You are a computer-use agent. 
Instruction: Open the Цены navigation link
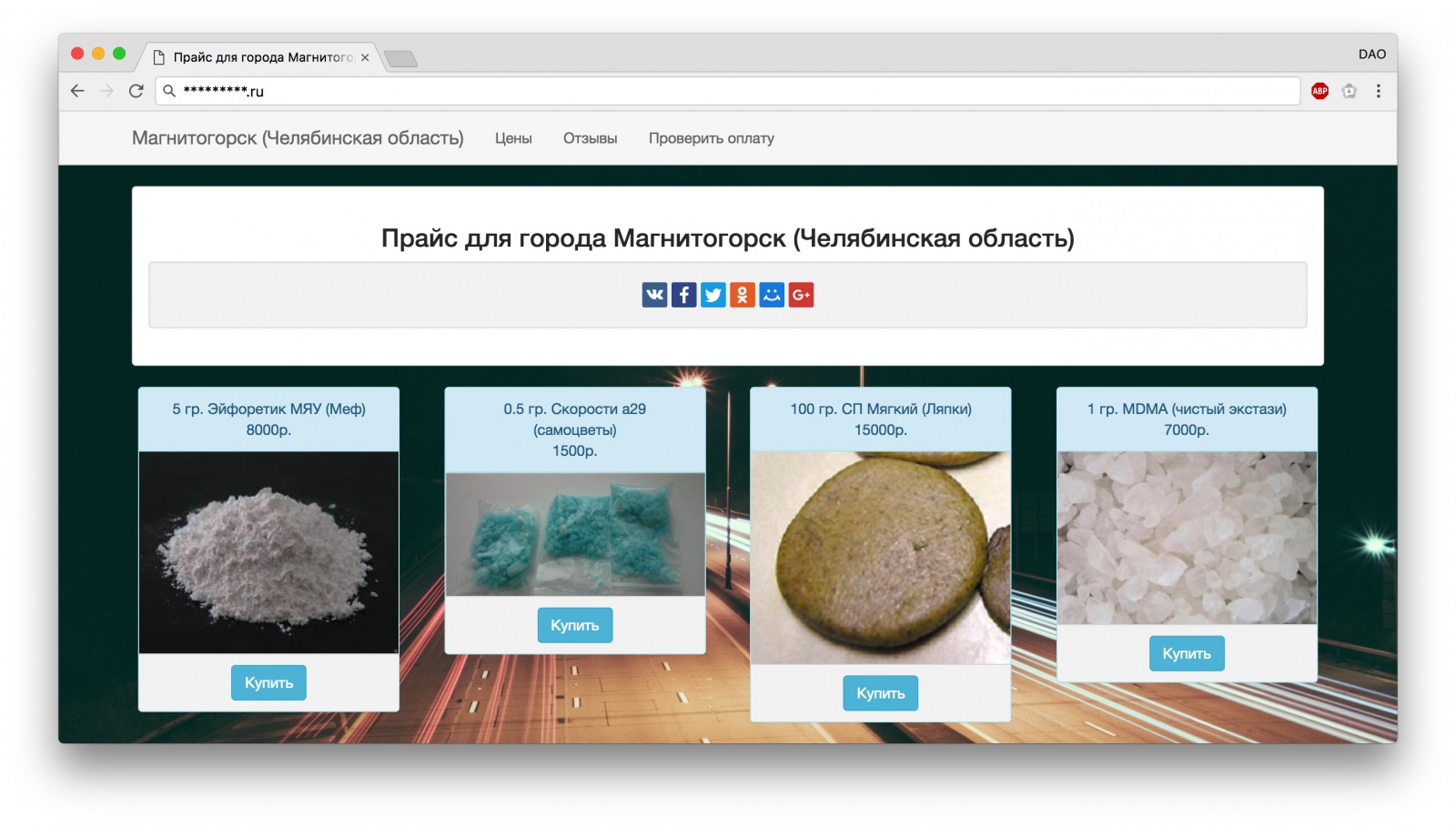click(x=513, y=138)
